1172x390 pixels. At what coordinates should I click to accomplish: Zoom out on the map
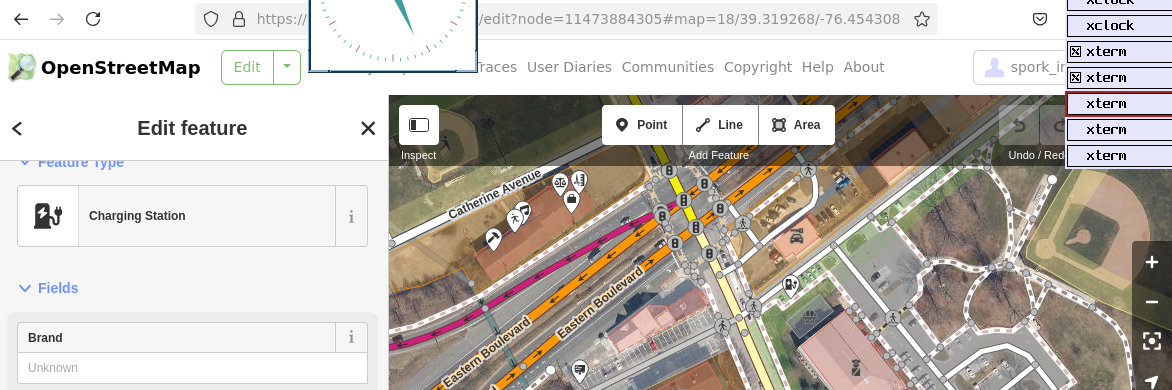pyautogui.click(x=1152, y=302)
